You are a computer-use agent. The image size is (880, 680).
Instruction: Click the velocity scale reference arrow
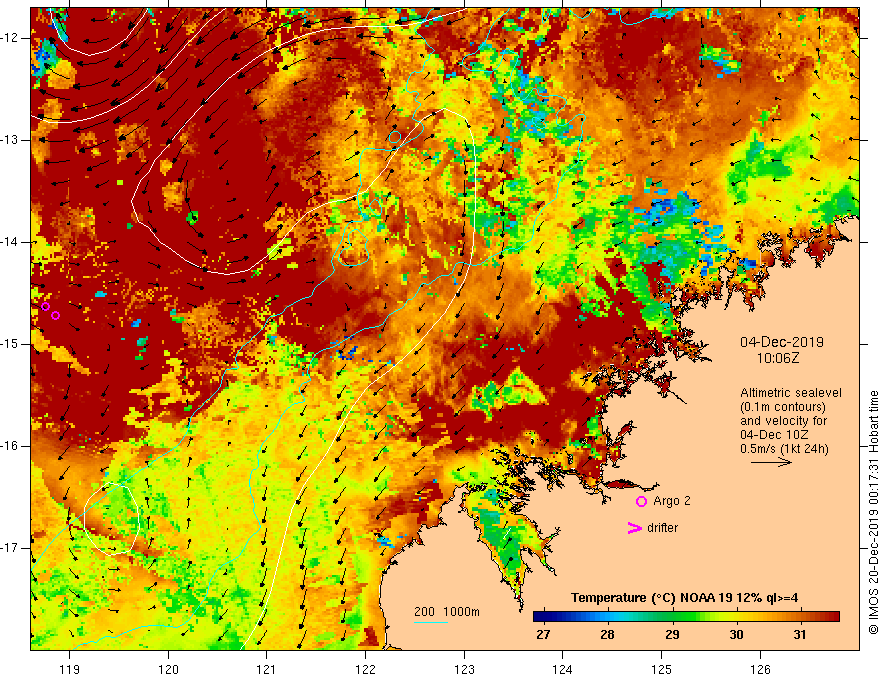click(x=771, y=462)
